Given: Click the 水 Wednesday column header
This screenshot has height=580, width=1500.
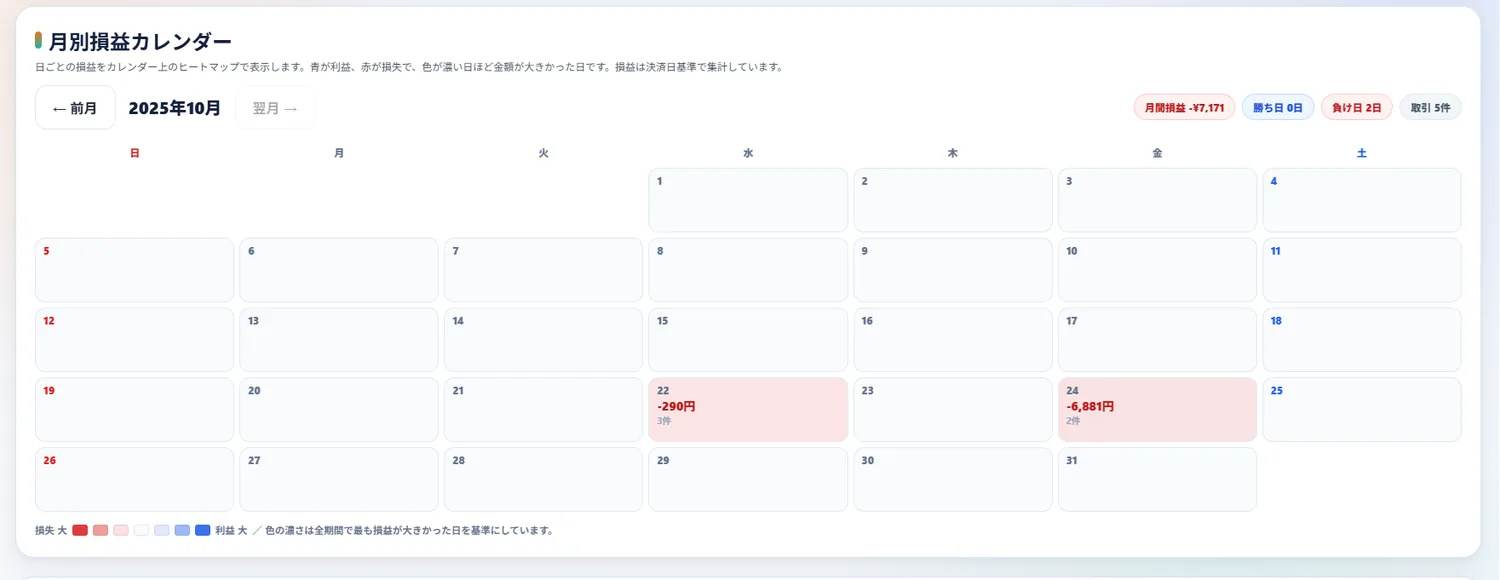Looking at the screenshot, I should pos(748,153).
